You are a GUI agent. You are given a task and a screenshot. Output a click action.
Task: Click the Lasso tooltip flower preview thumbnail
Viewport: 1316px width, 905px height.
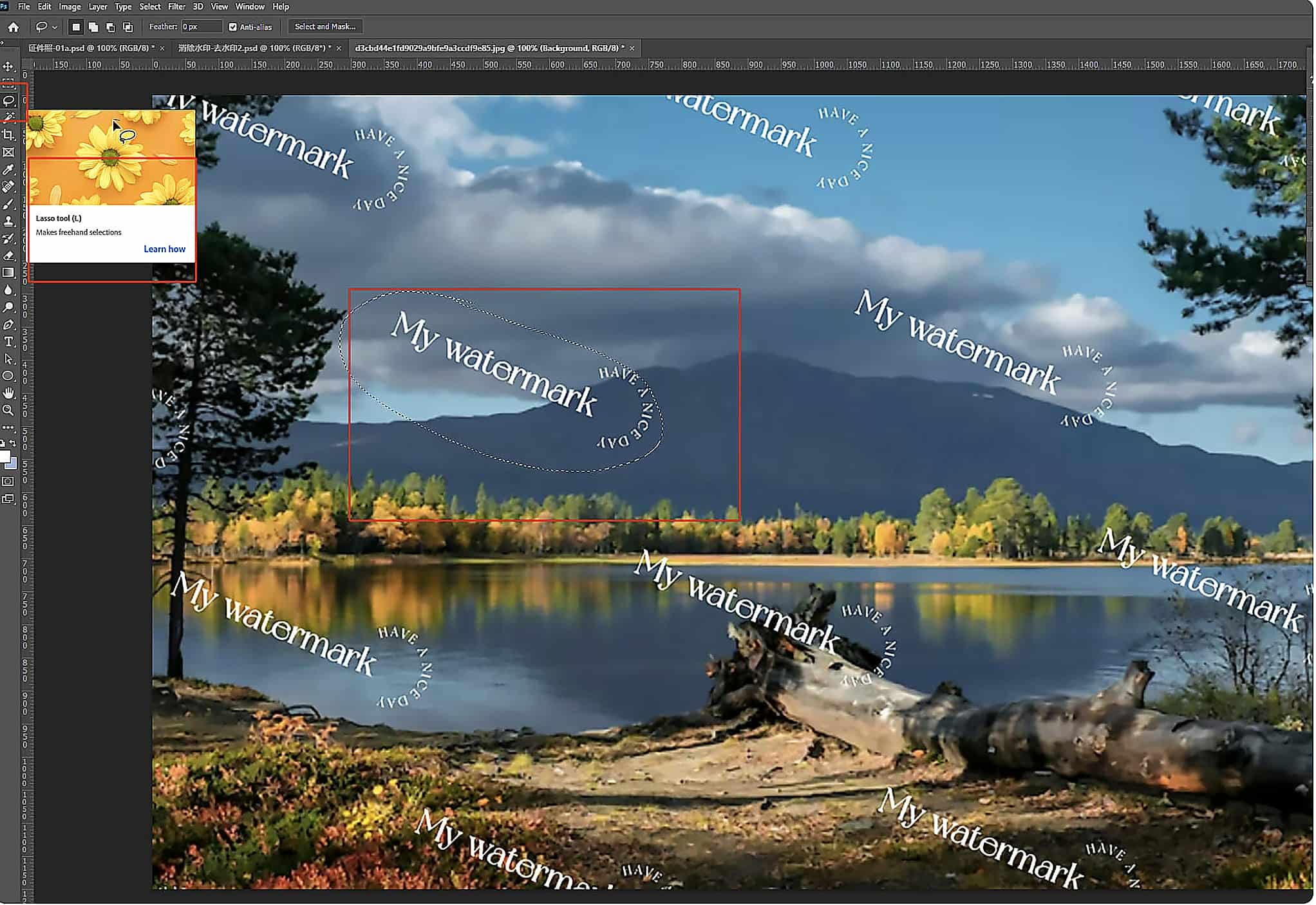click(x=111, y=158)
